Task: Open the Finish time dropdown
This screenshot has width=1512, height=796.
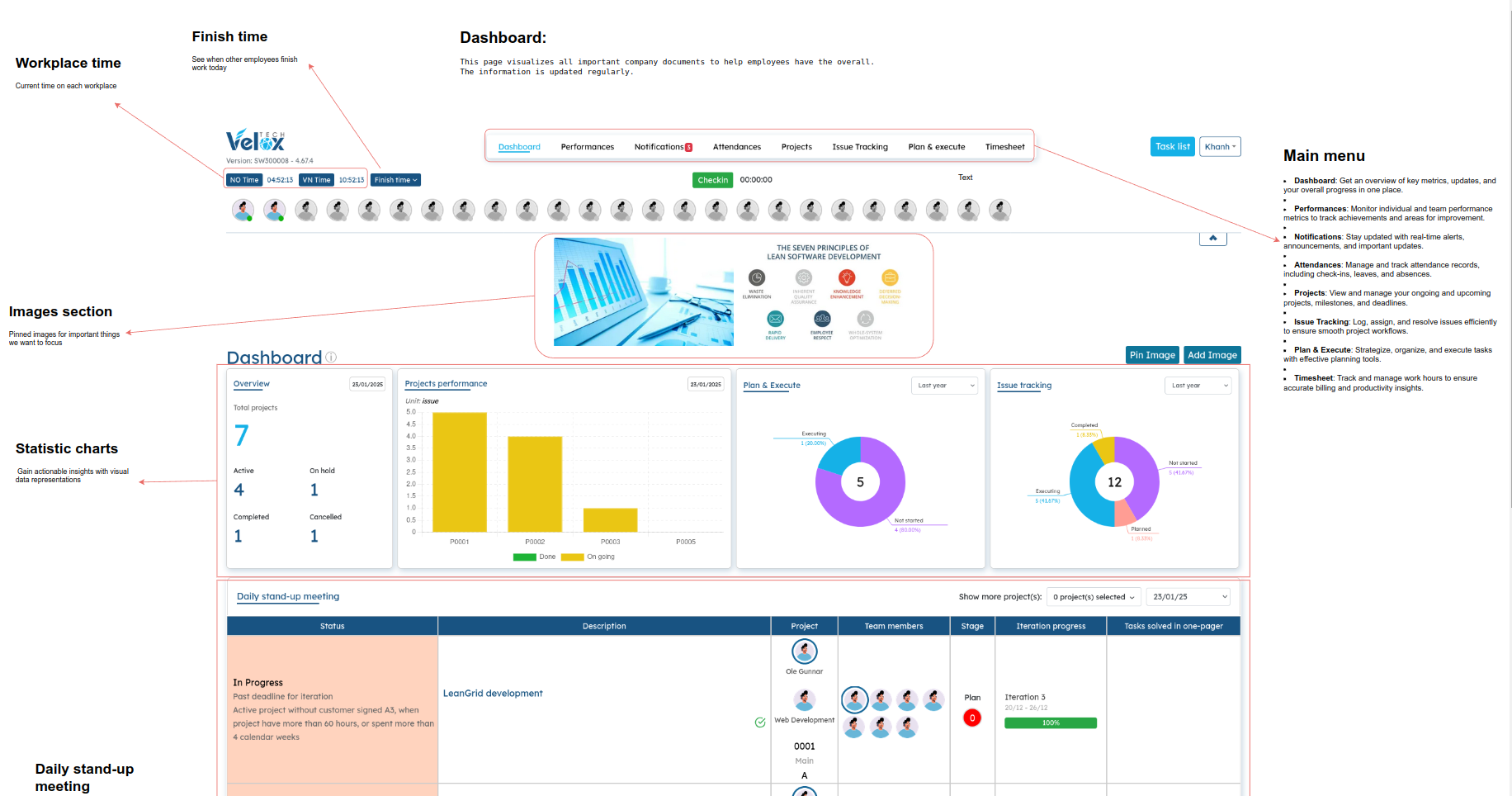Action: point(395,180)
